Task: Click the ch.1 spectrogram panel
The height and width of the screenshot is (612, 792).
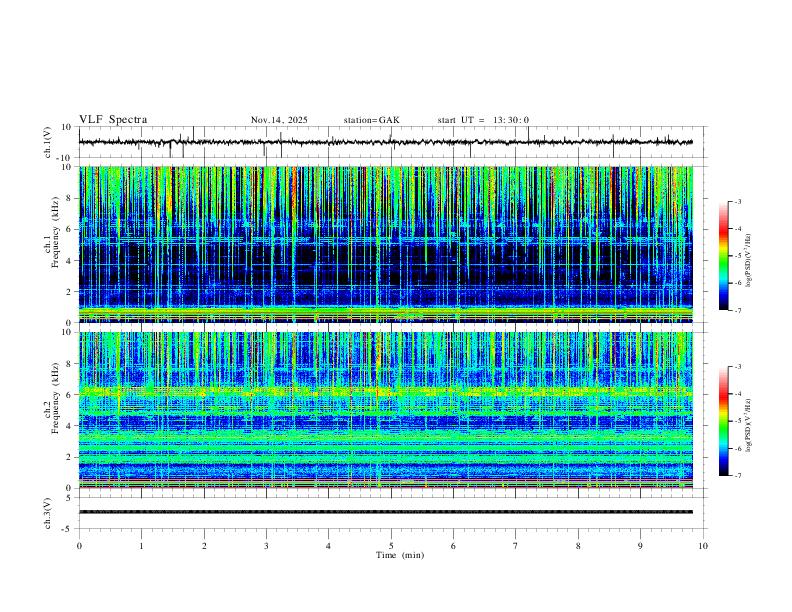Action: [385, 244]
